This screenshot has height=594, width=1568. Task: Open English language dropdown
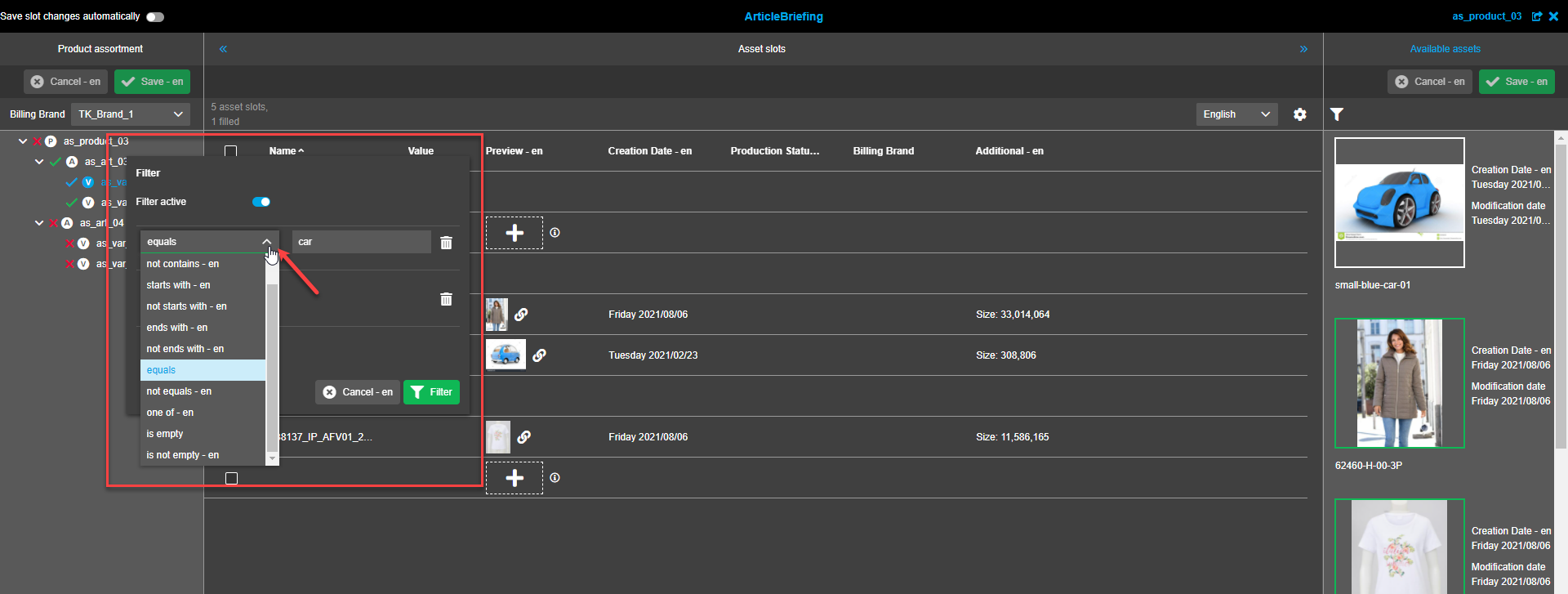tap(1236, 114)
